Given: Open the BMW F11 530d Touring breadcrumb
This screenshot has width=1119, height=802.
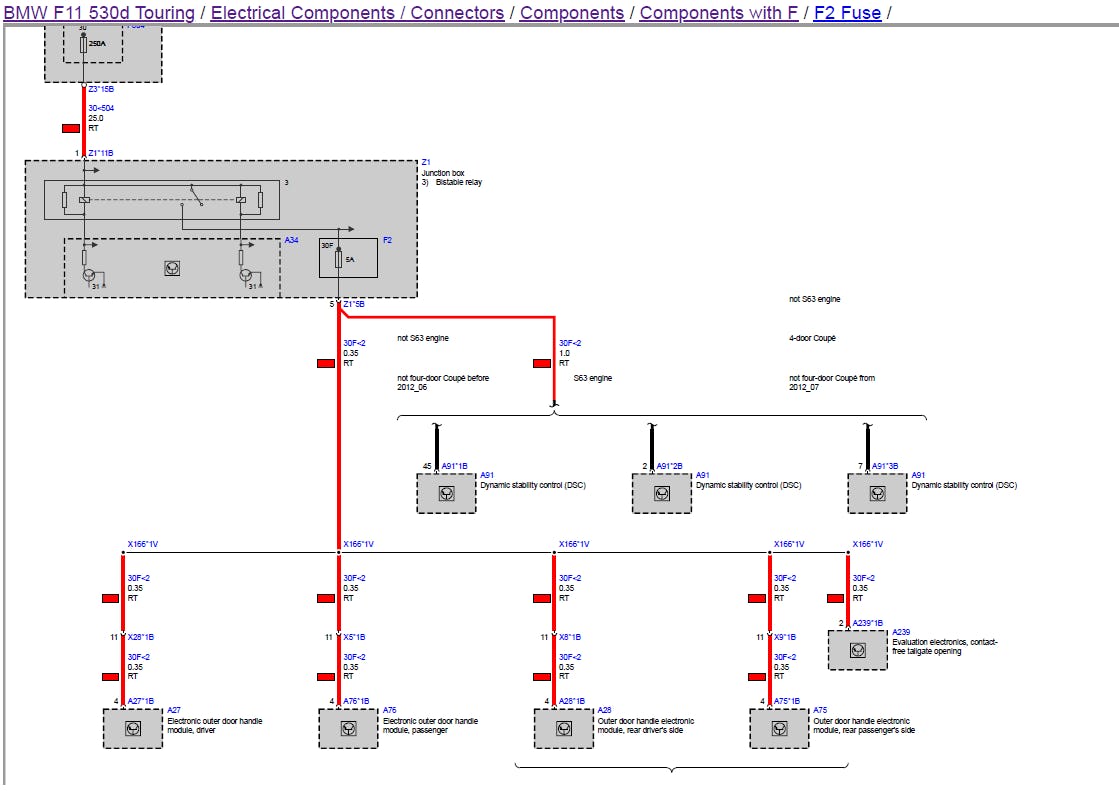Looking at the screenshot, I should click(x=99, y=13).
